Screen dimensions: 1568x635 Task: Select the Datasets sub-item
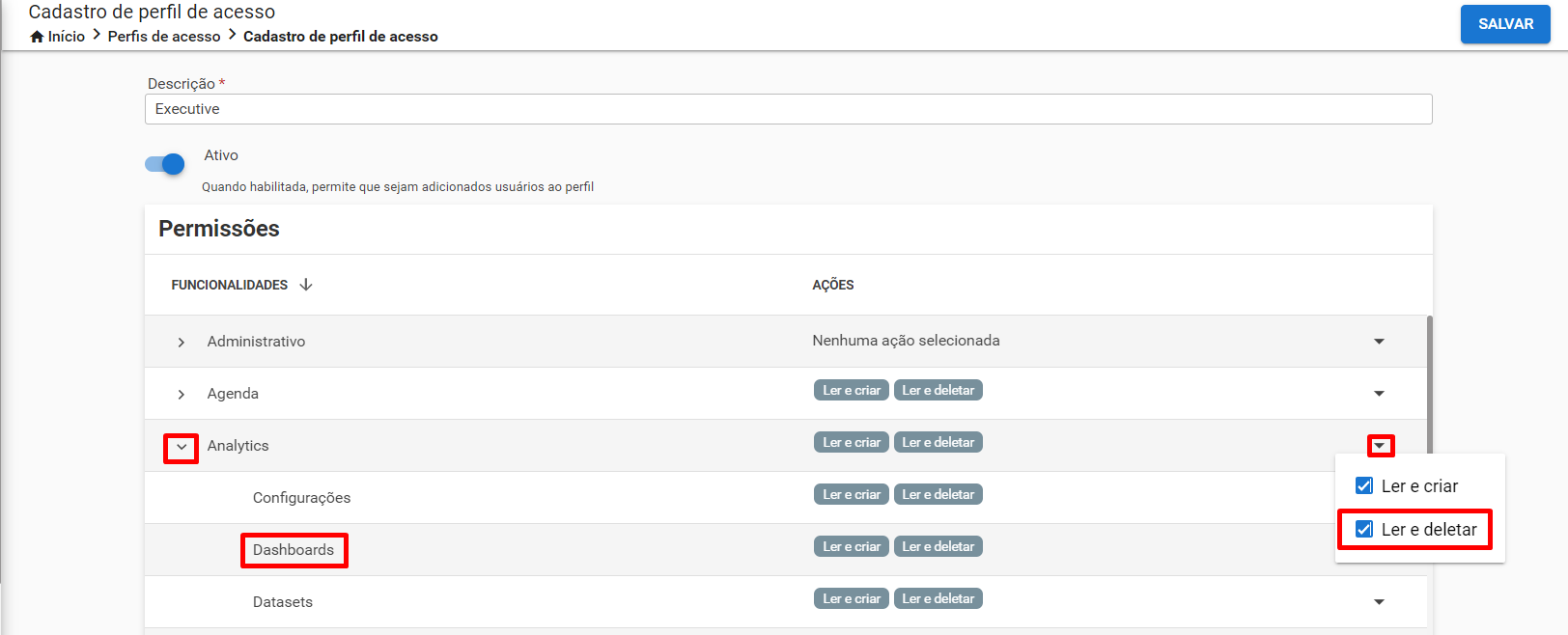pyautogui.click(x=283, y=602)
